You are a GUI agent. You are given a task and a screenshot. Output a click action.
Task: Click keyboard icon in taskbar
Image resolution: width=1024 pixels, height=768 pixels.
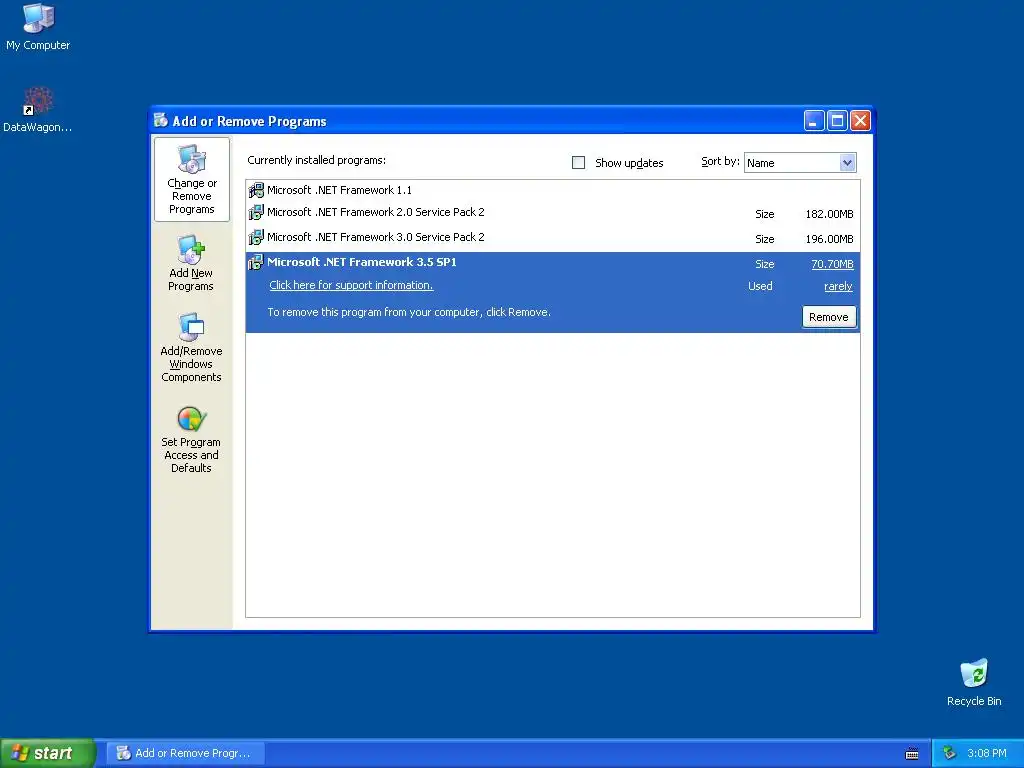[912, 754]
